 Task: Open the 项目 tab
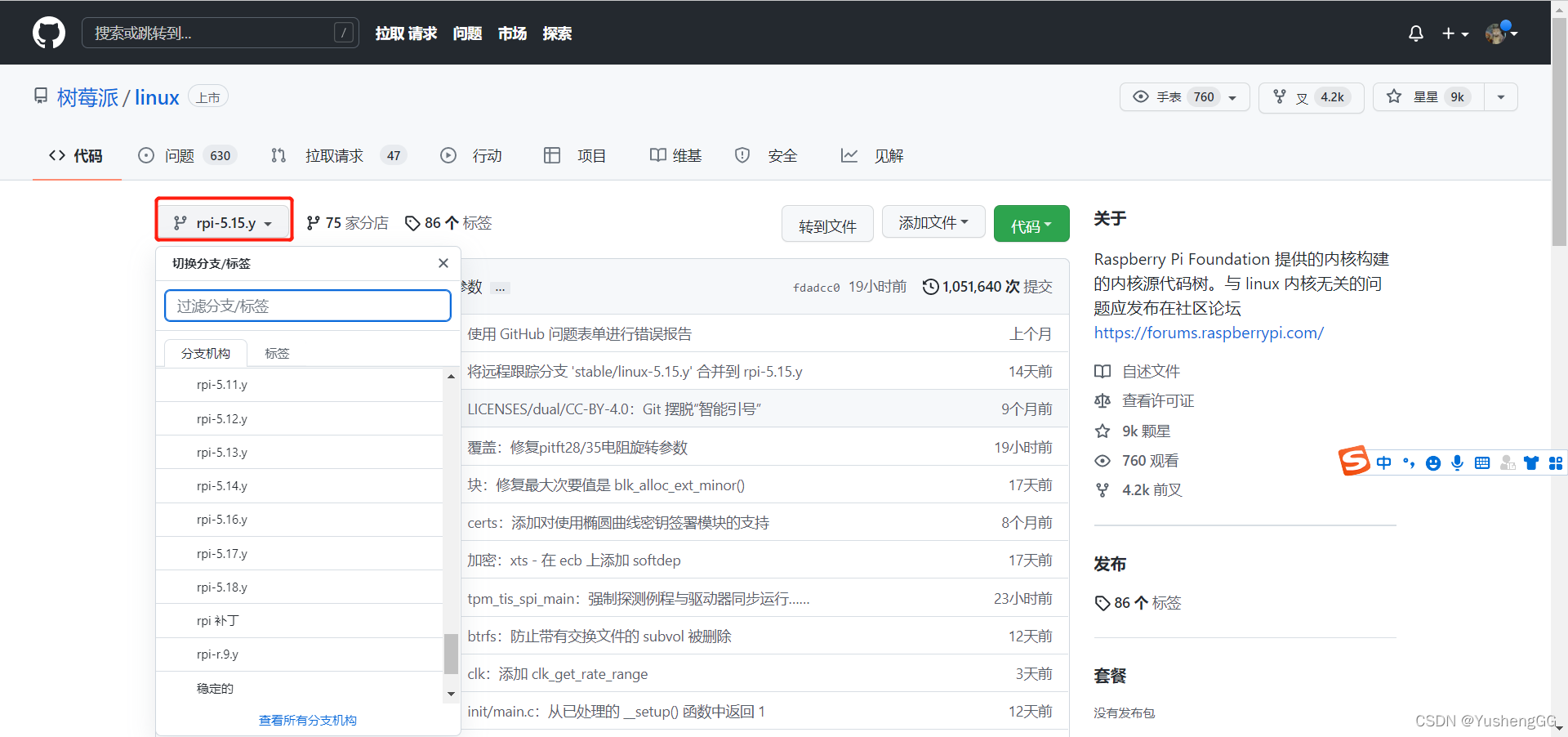[575, 155]
